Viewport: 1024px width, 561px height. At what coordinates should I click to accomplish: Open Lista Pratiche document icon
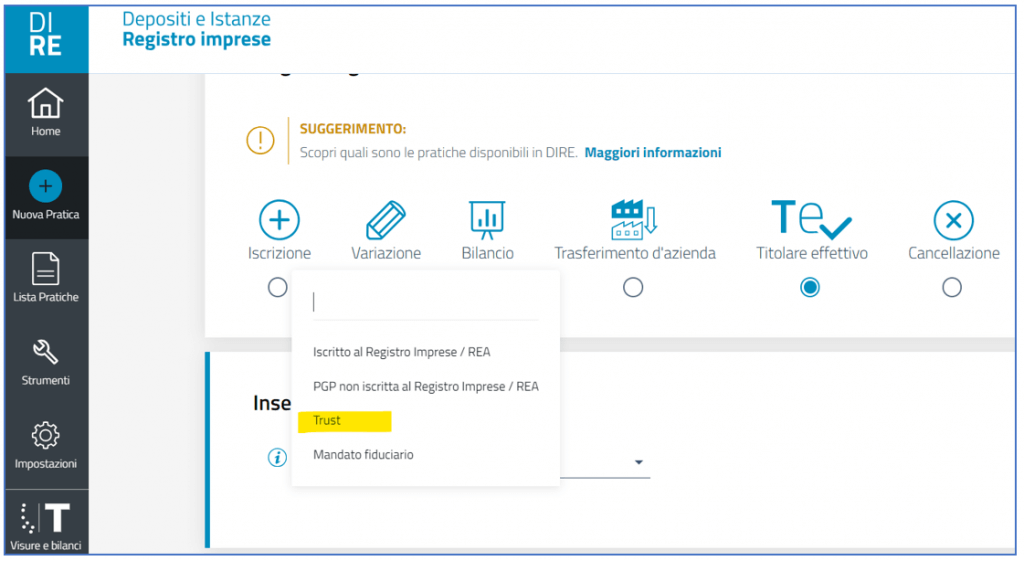coord(46,268)
